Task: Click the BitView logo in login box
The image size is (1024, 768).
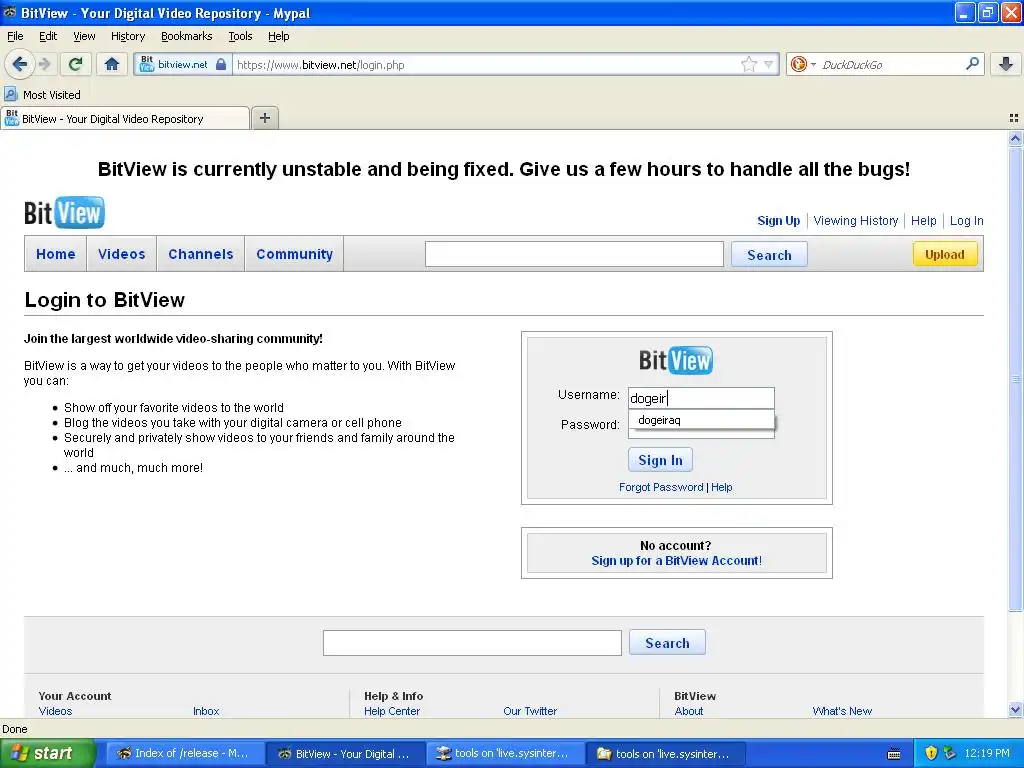Action: (x=676, y=360)
